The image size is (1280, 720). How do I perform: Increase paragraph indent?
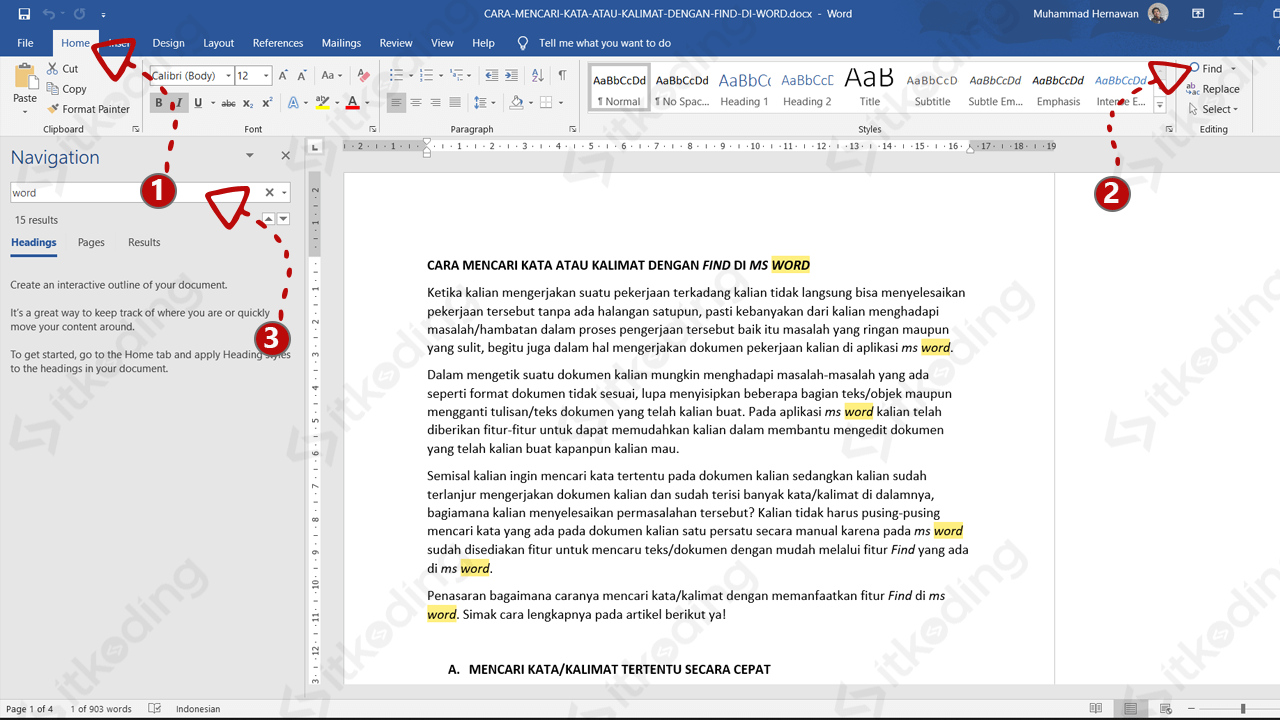coord(512,76)
